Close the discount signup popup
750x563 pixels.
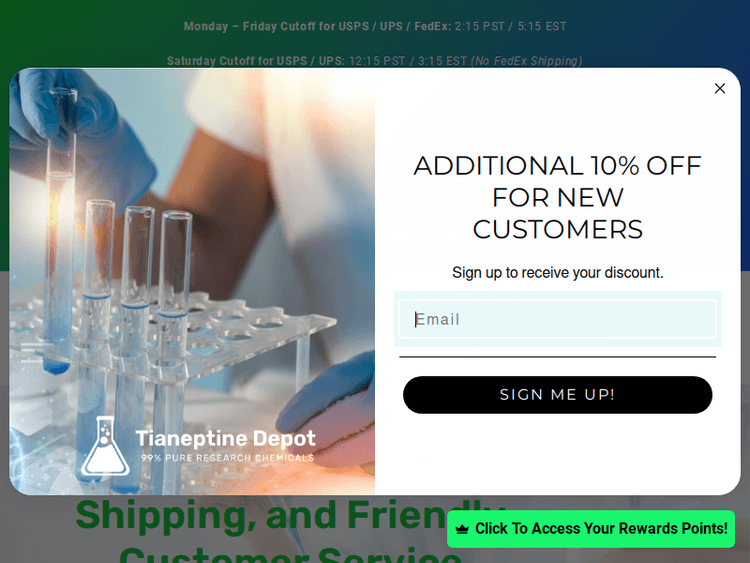(x=719, y=88)
